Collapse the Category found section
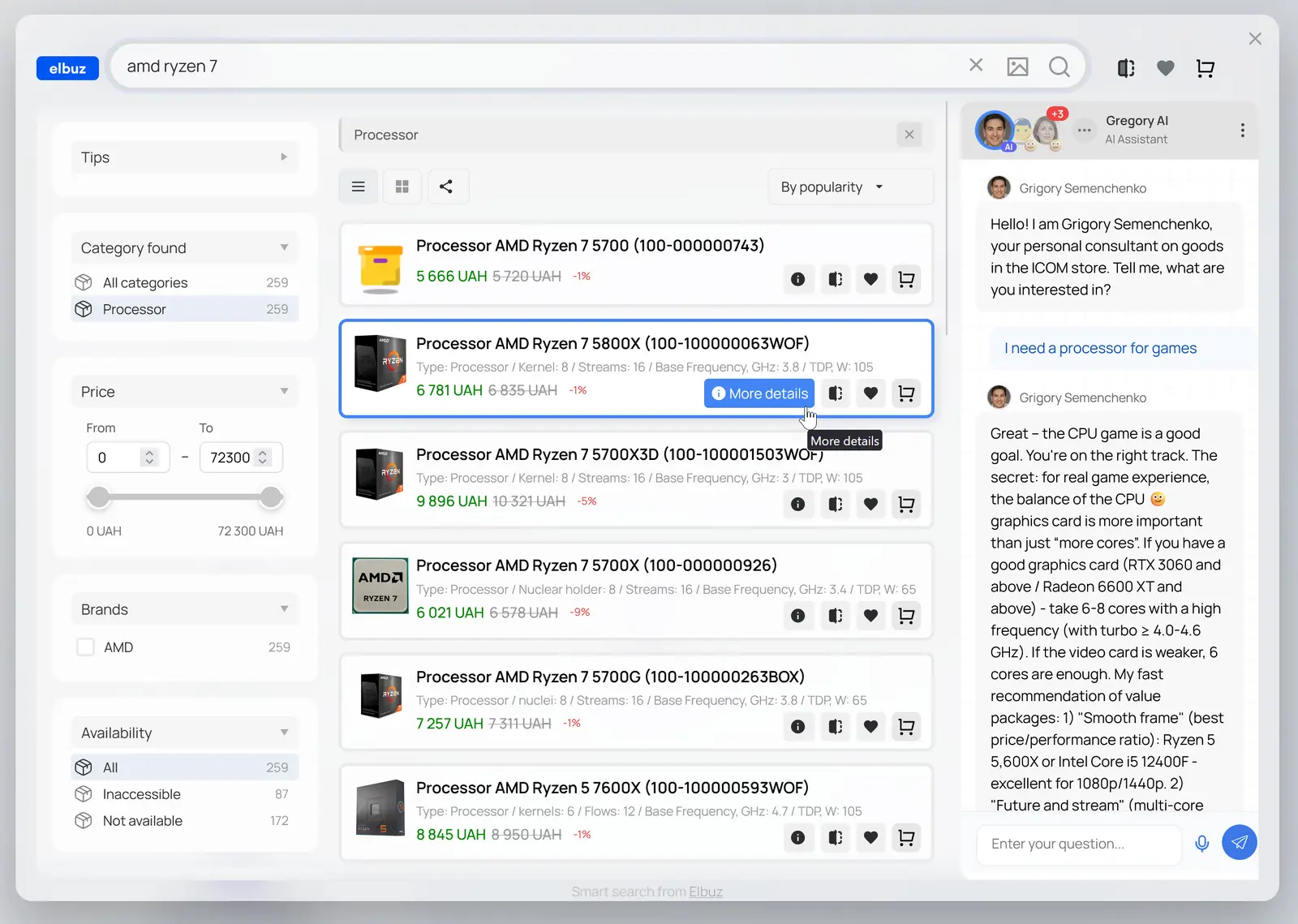Screen dimensions: 1298x924 (x=185, y=247)
